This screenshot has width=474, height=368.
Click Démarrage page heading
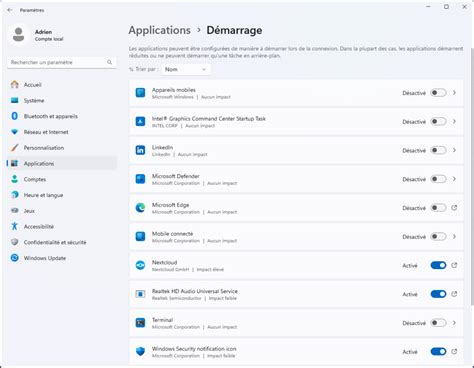coord(234,30)
